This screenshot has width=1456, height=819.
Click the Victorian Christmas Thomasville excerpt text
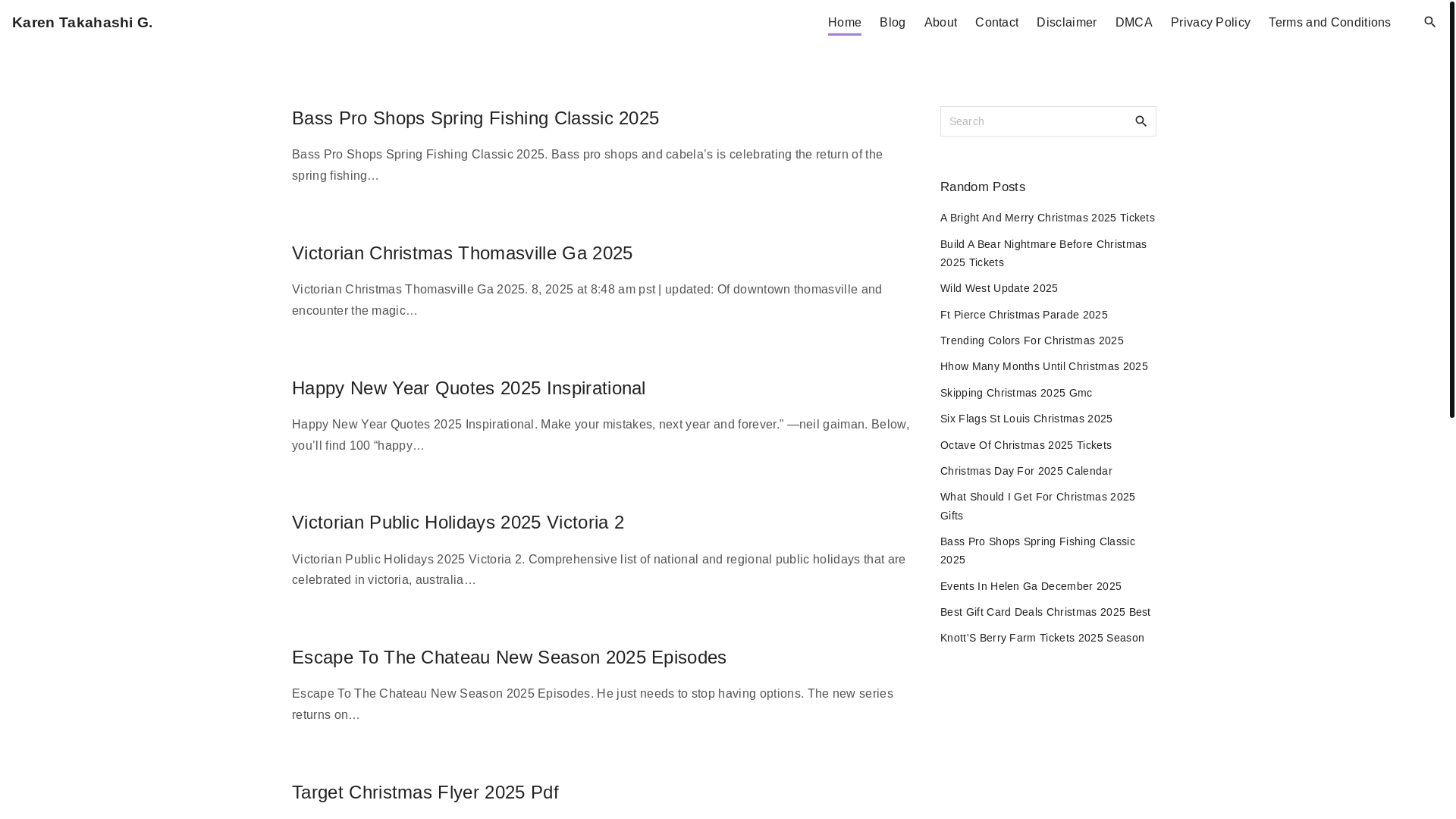click(x=587, y=300)
